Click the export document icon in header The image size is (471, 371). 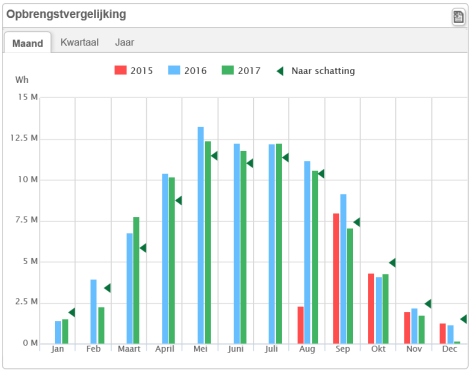(458, 17)
